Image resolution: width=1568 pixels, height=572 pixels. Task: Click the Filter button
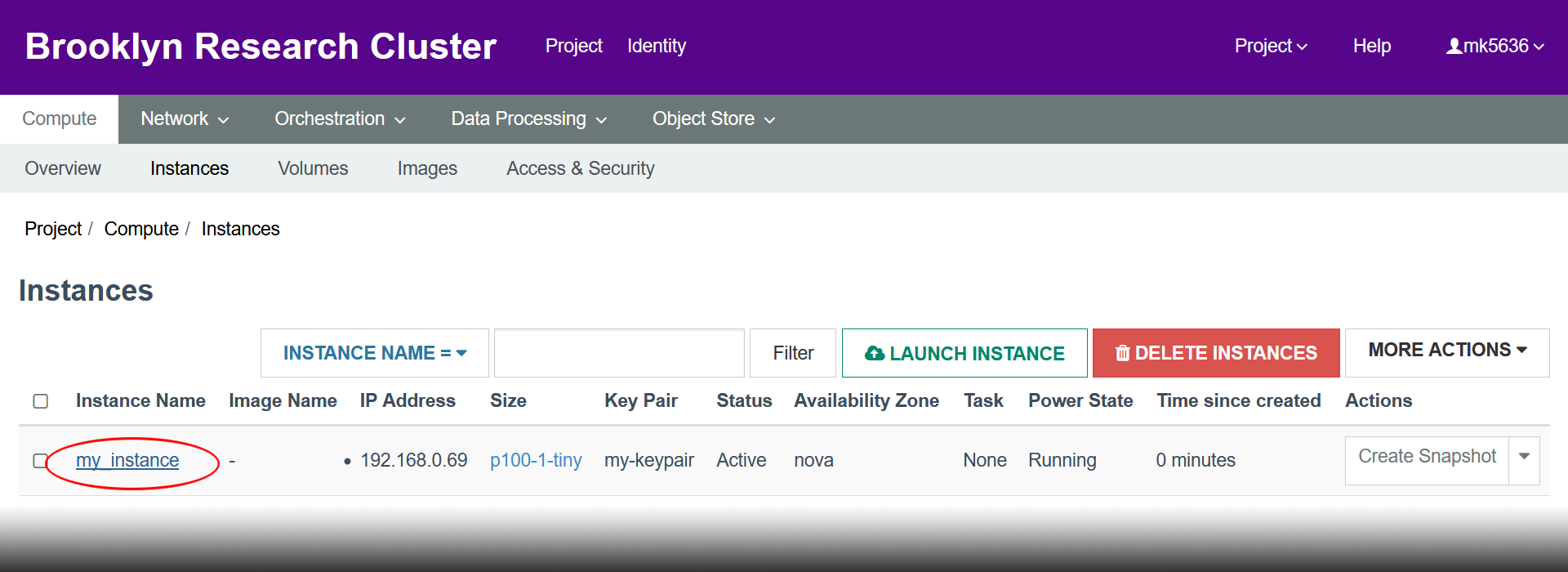[x=792, y=353]
